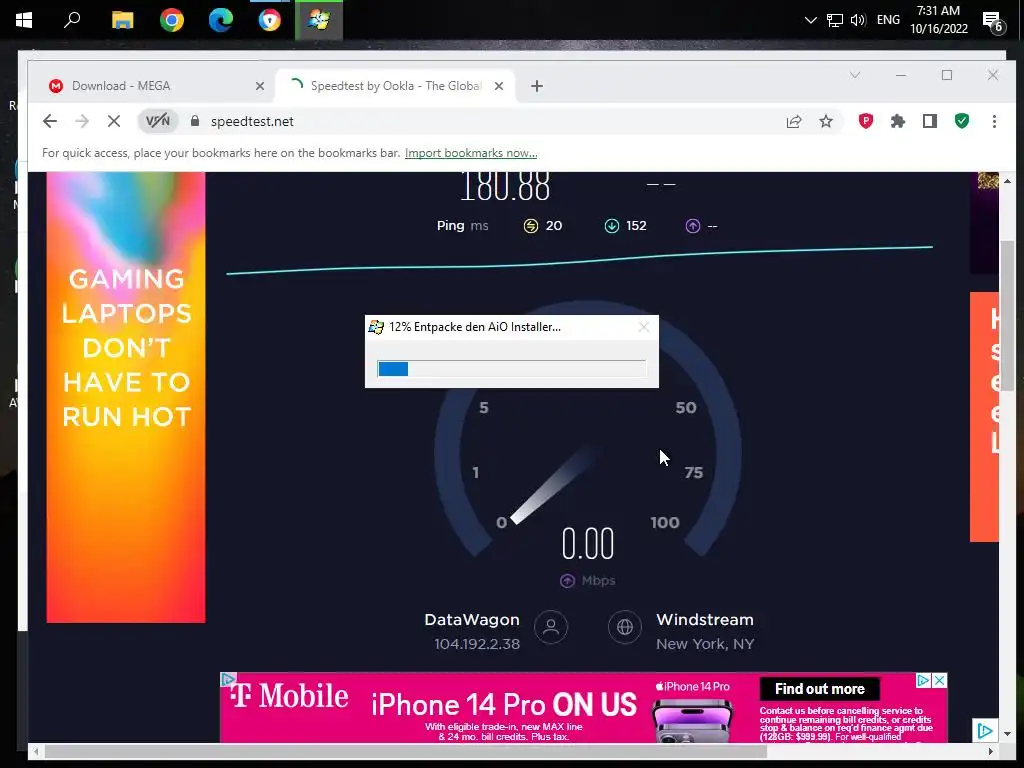Click New York, NY server location
This screenshot has height=768, width=1024.
pos(705,644)
